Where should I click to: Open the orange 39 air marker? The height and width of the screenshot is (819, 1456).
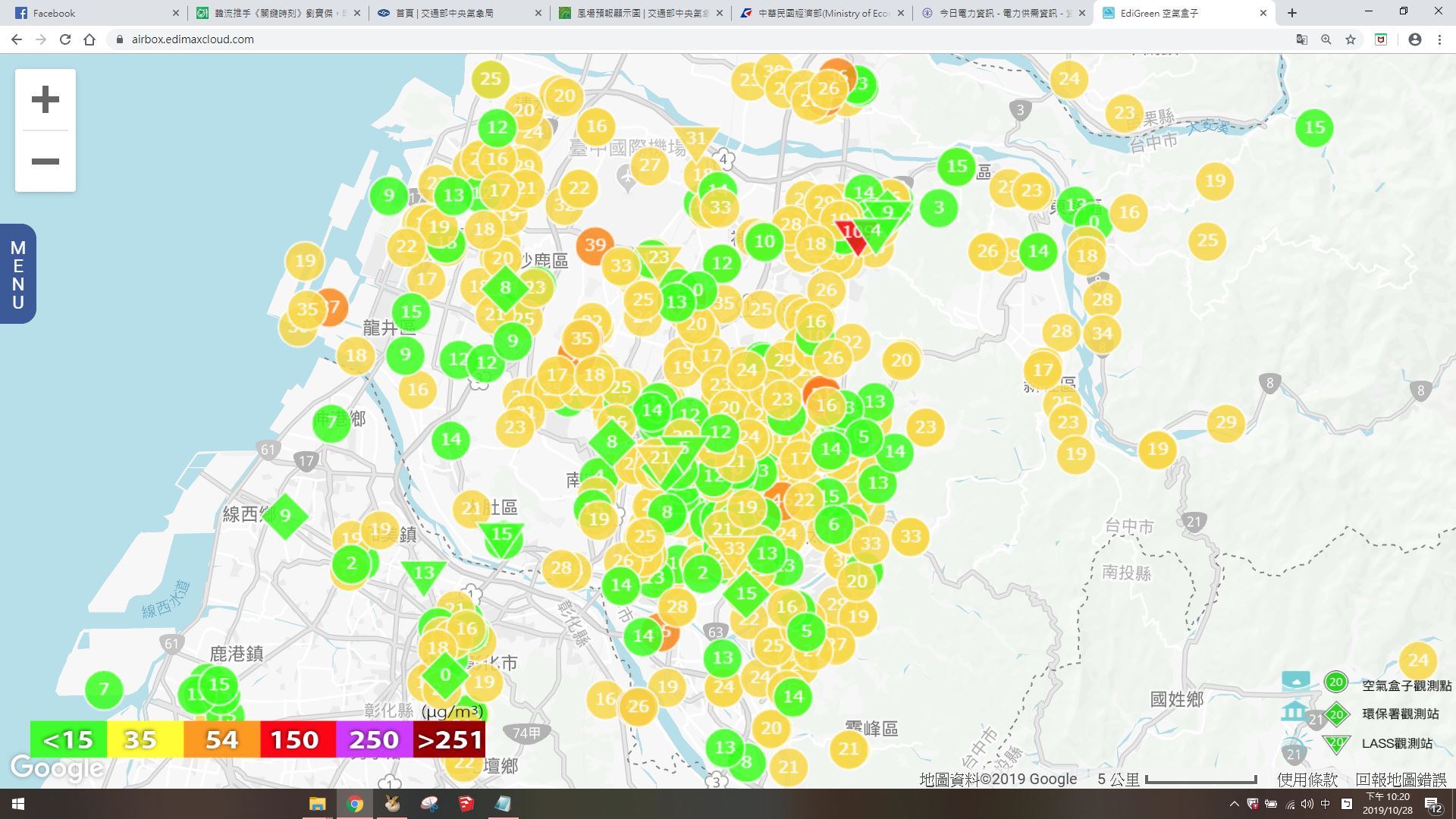point(595,245)
